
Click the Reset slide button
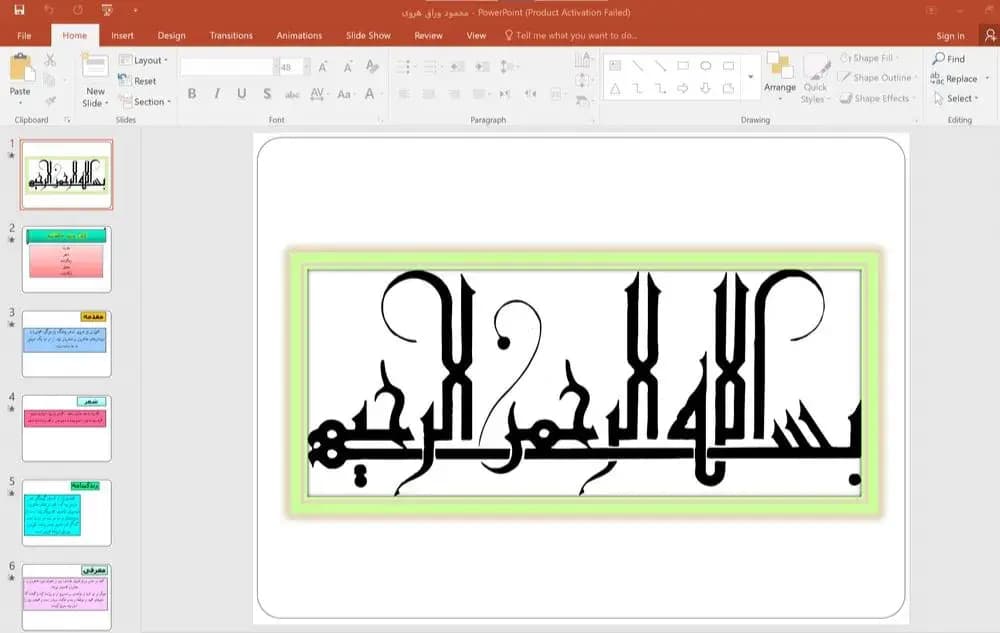(138, 81)
